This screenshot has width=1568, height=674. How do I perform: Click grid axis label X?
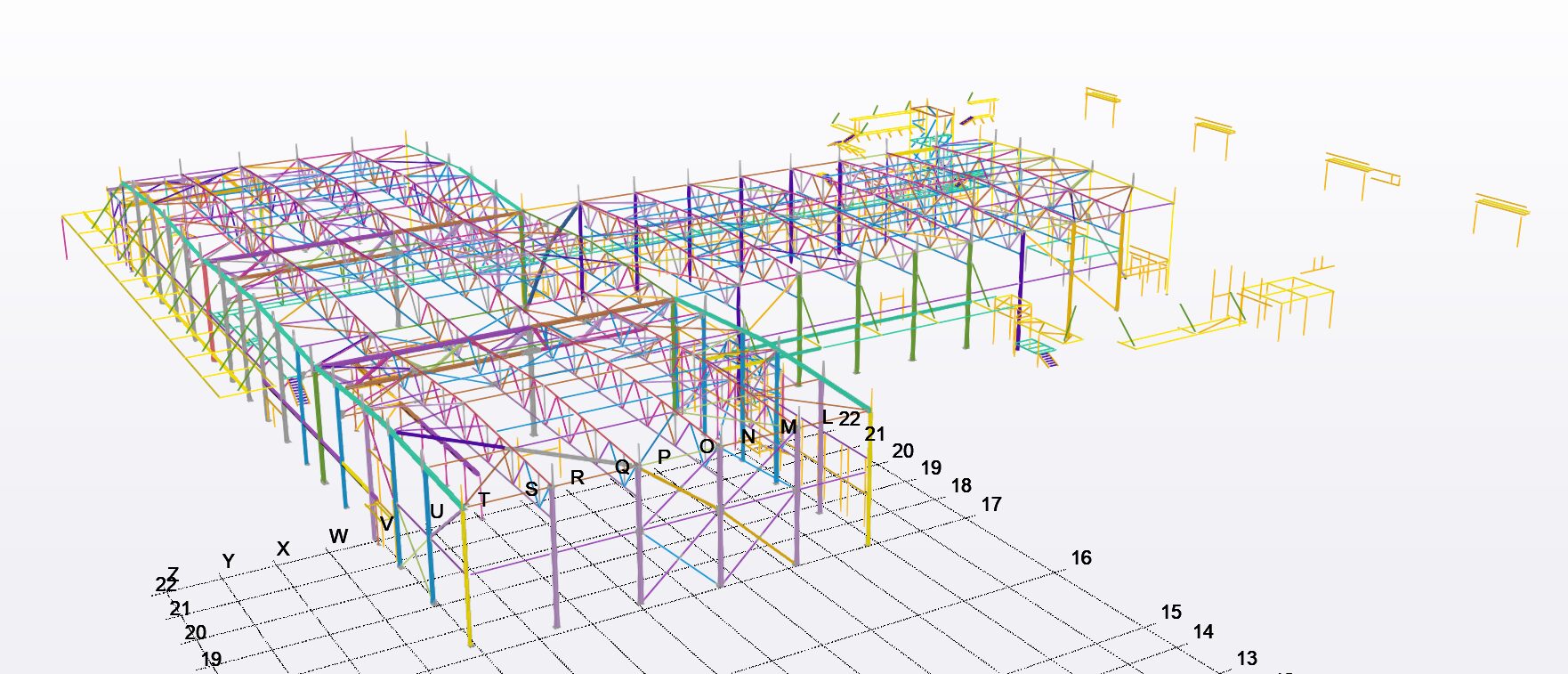(x=283, y=548)
